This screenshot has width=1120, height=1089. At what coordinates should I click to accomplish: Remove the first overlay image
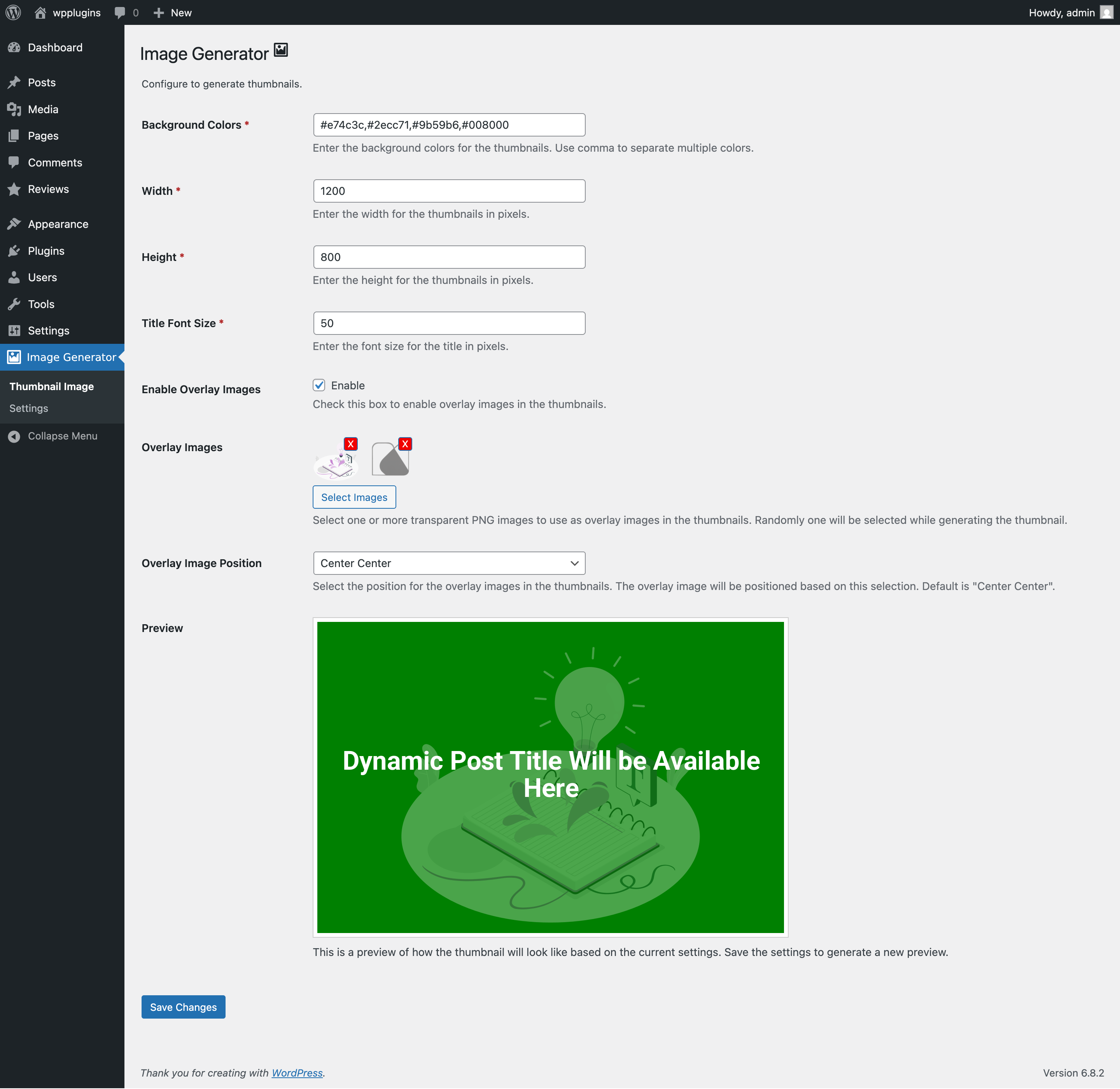point(351,444)
